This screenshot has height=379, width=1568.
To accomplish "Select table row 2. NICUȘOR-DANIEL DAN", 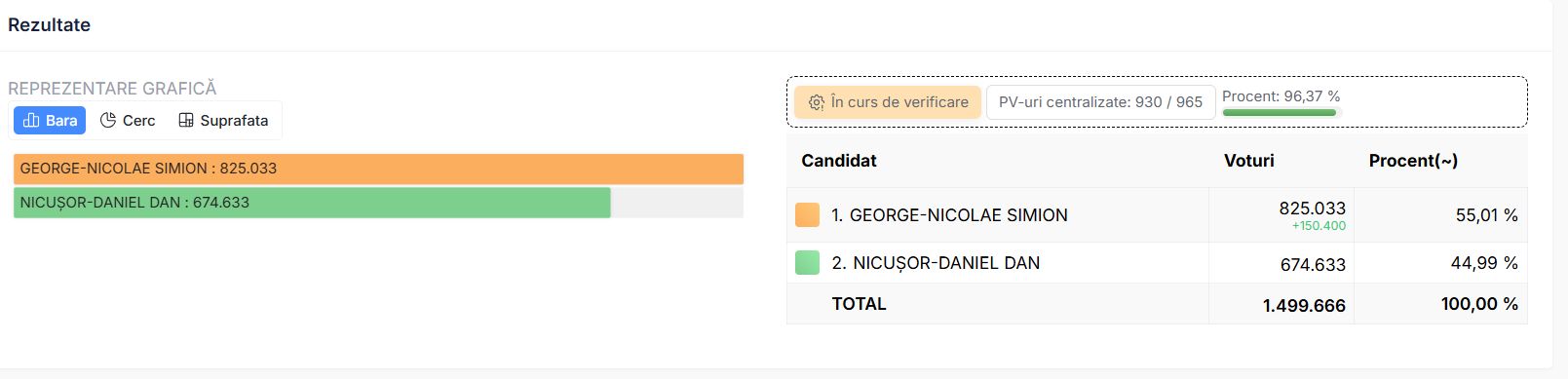I will (x=1157, y=263).
